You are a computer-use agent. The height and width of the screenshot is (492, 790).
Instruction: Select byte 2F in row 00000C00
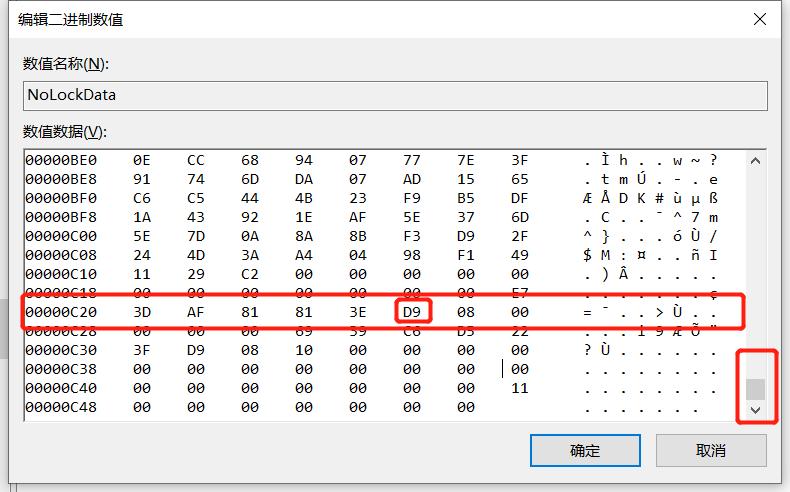tap(519, 236)
